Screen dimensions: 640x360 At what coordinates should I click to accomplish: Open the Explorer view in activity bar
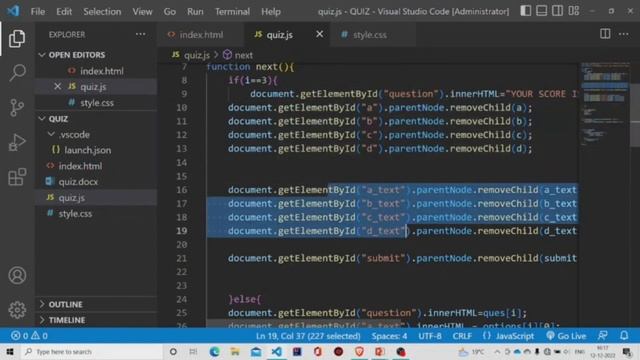tap(17, 39)
